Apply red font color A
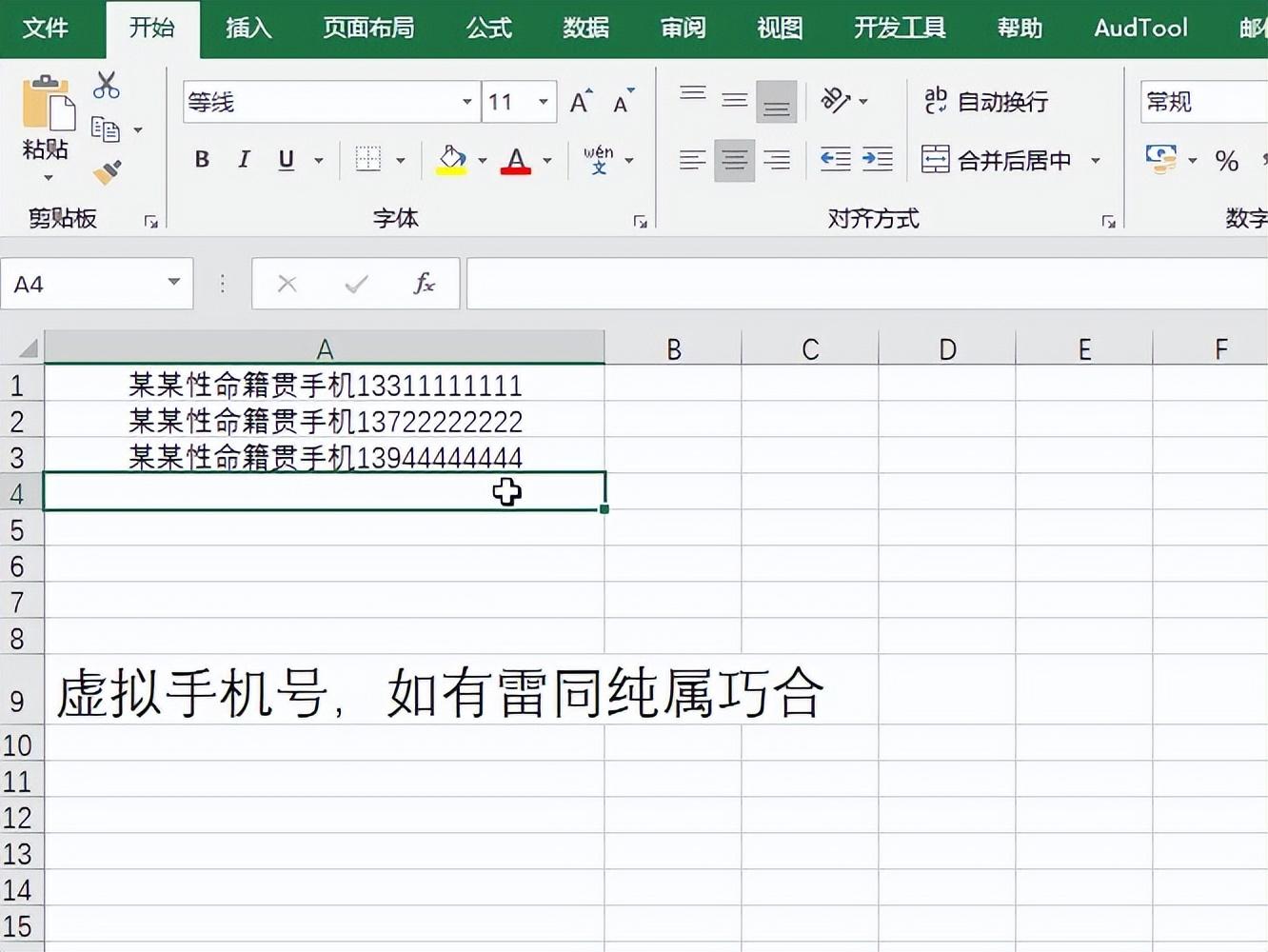This screenshot has width=1268, height=952. pos(515,160)
